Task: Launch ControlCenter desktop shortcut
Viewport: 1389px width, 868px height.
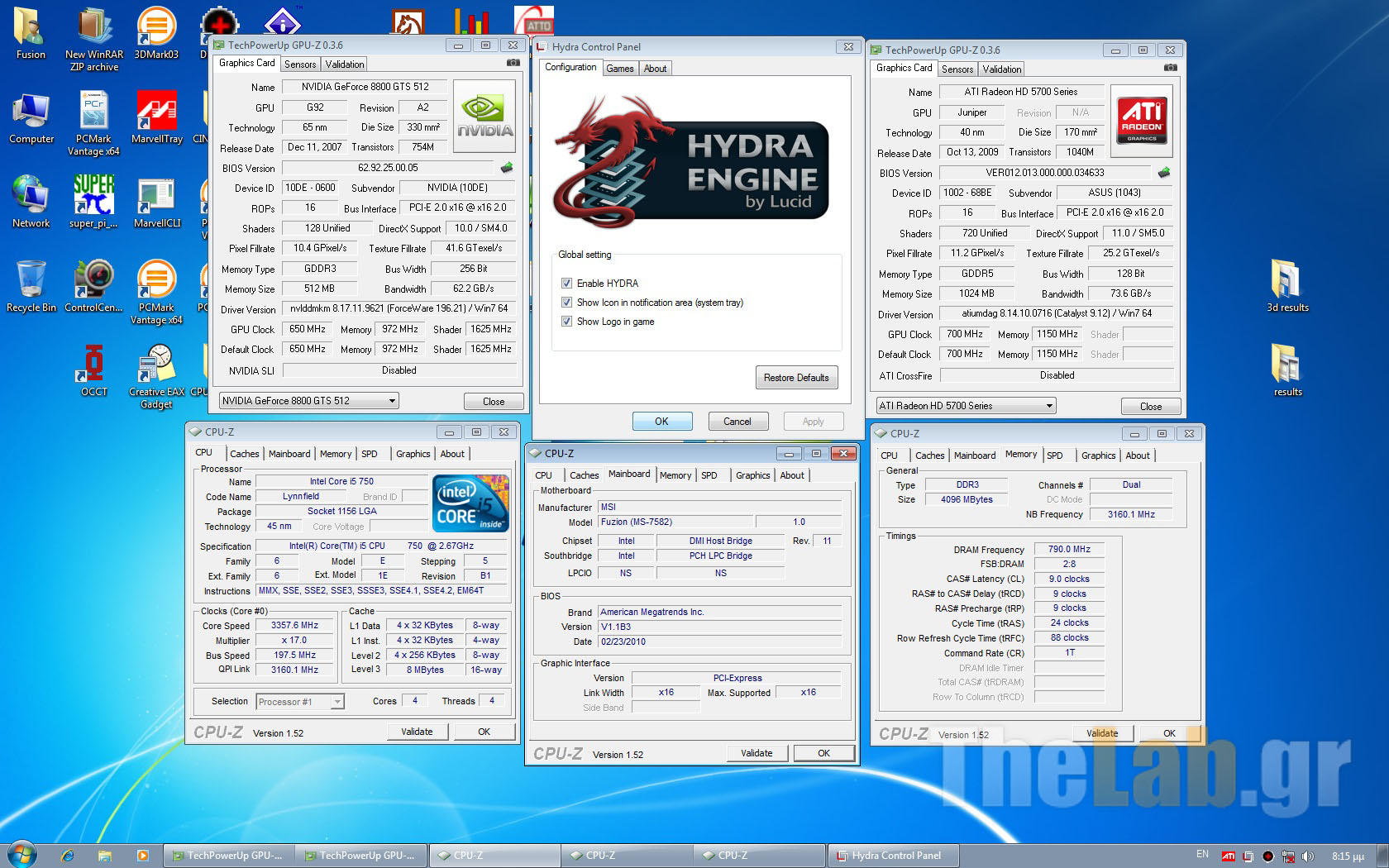Action: tap(93, 287)
